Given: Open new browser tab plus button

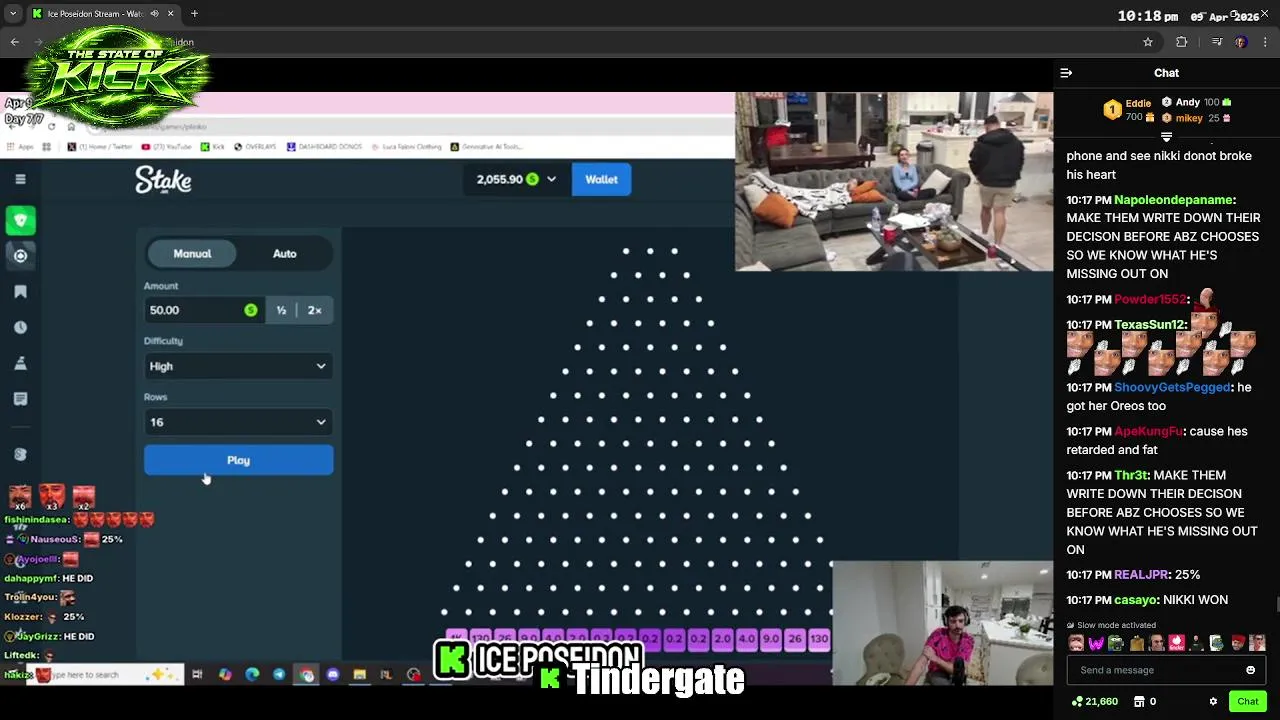Looking at the screenshot, I should point(194,14).
